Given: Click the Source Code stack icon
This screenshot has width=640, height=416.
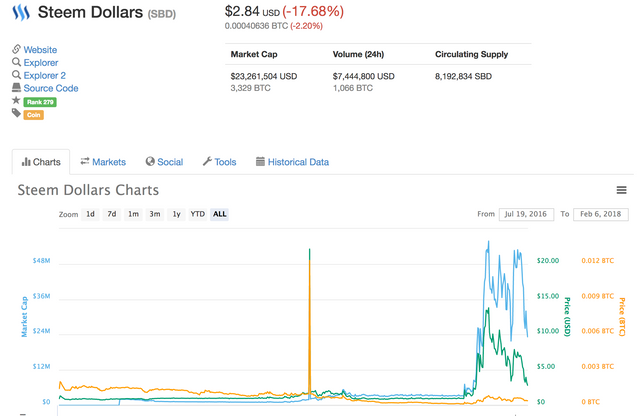Looking at the screenshot, I should point(16,88).
